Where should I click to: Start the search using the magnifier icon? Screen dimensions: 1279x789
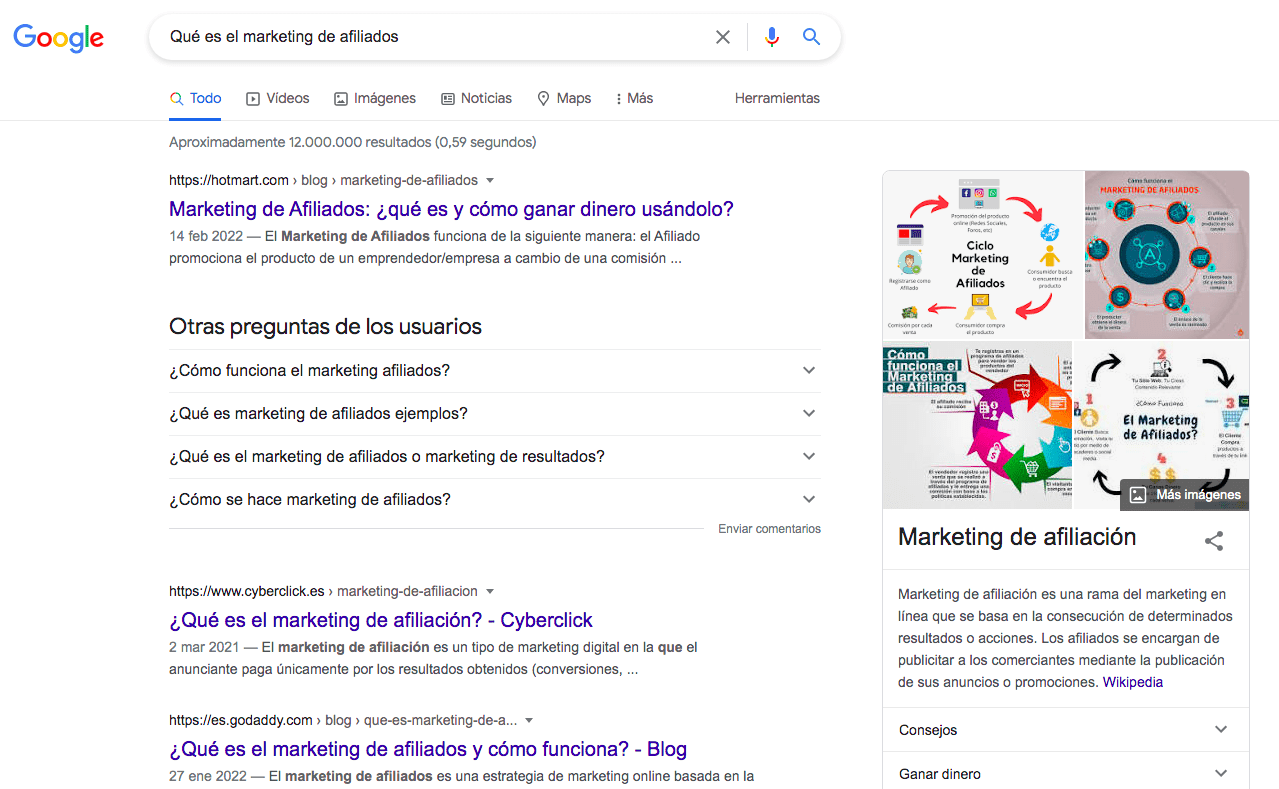[x=811, y=36]
